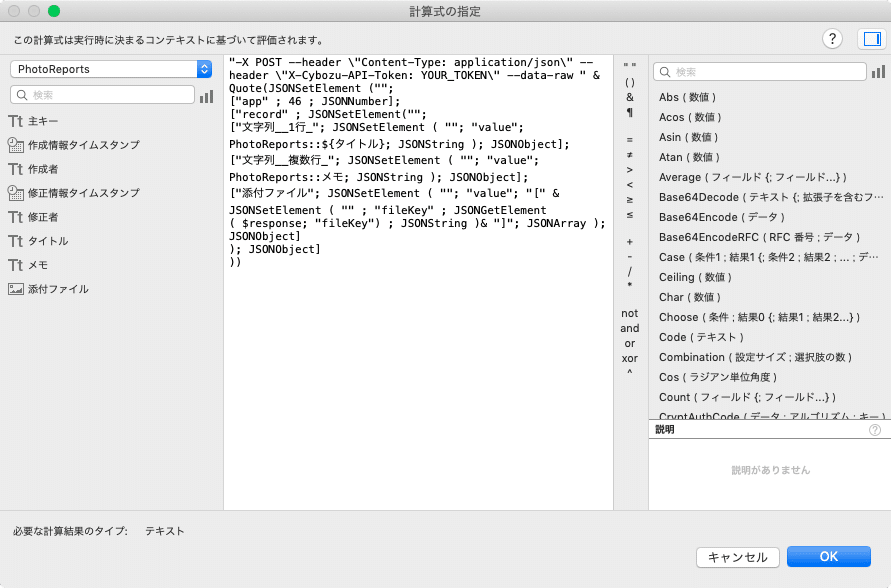Viewport: 891px width, 588px height.
Task: Select the タイトル field
Action: pyautogui.click(x=48, y=241)
